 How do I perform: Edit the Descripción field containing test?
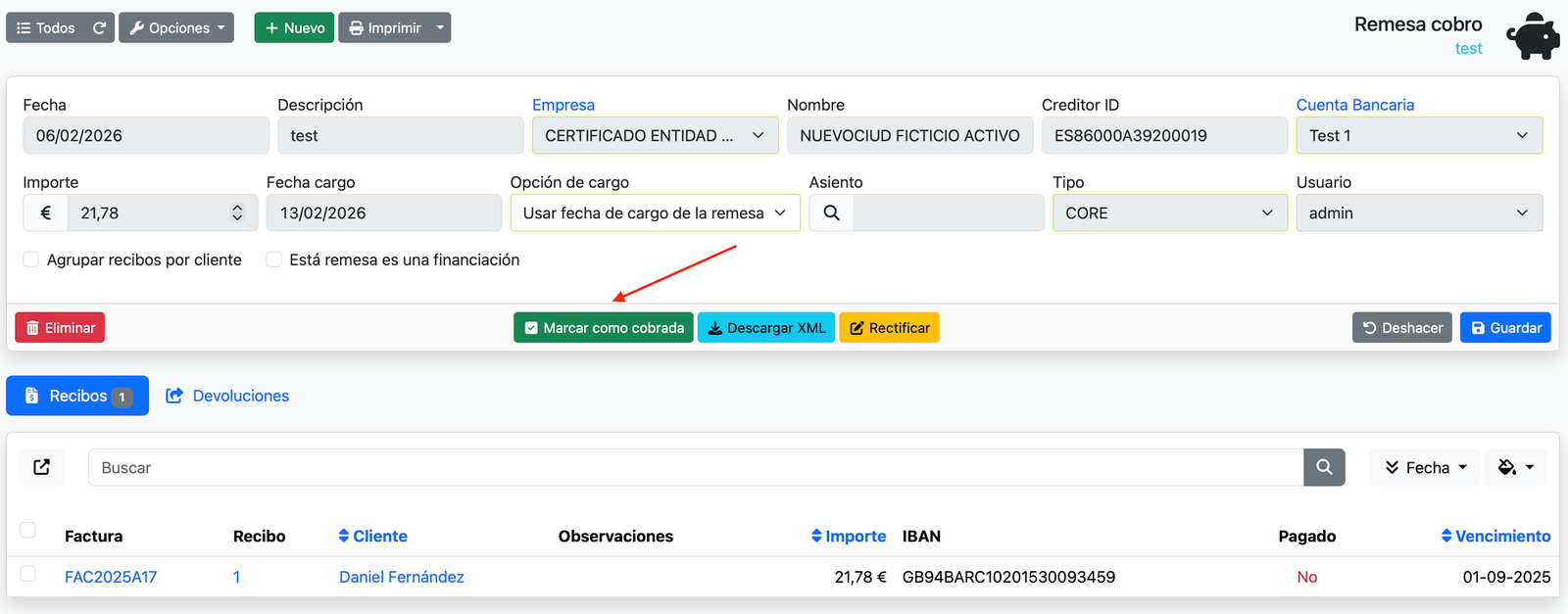click(401, 135)
